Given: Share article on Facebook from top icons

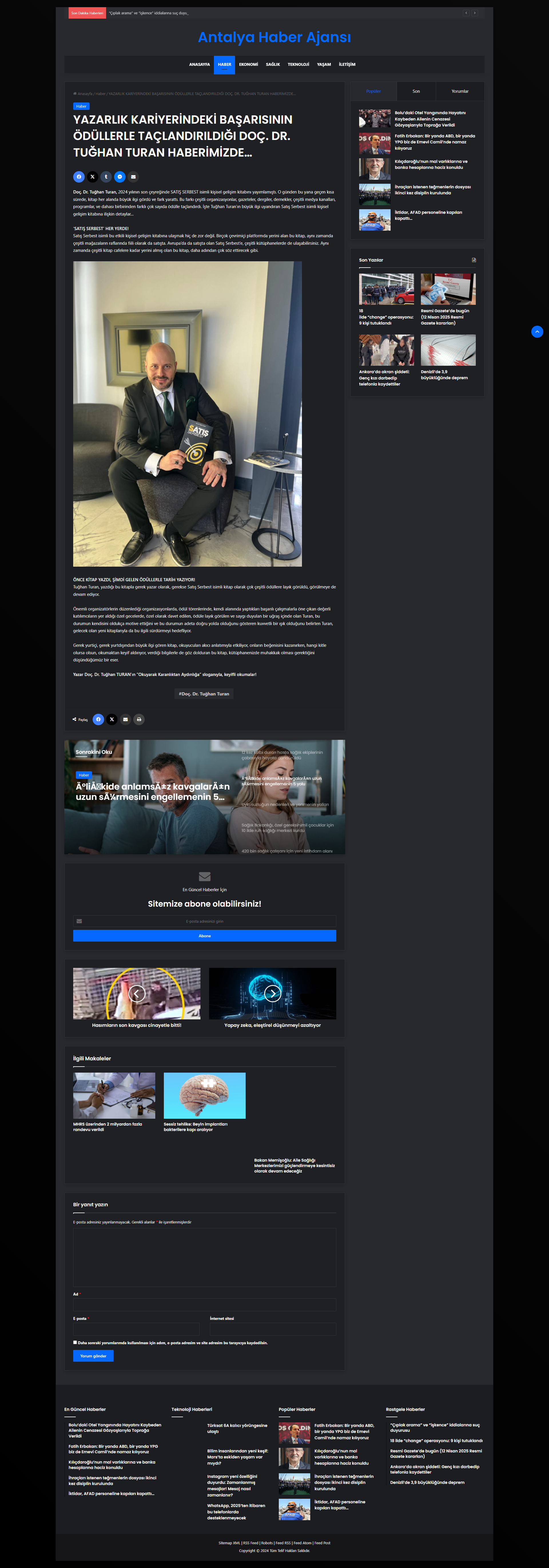Looking at the screenshot, I should pos(78,177).
